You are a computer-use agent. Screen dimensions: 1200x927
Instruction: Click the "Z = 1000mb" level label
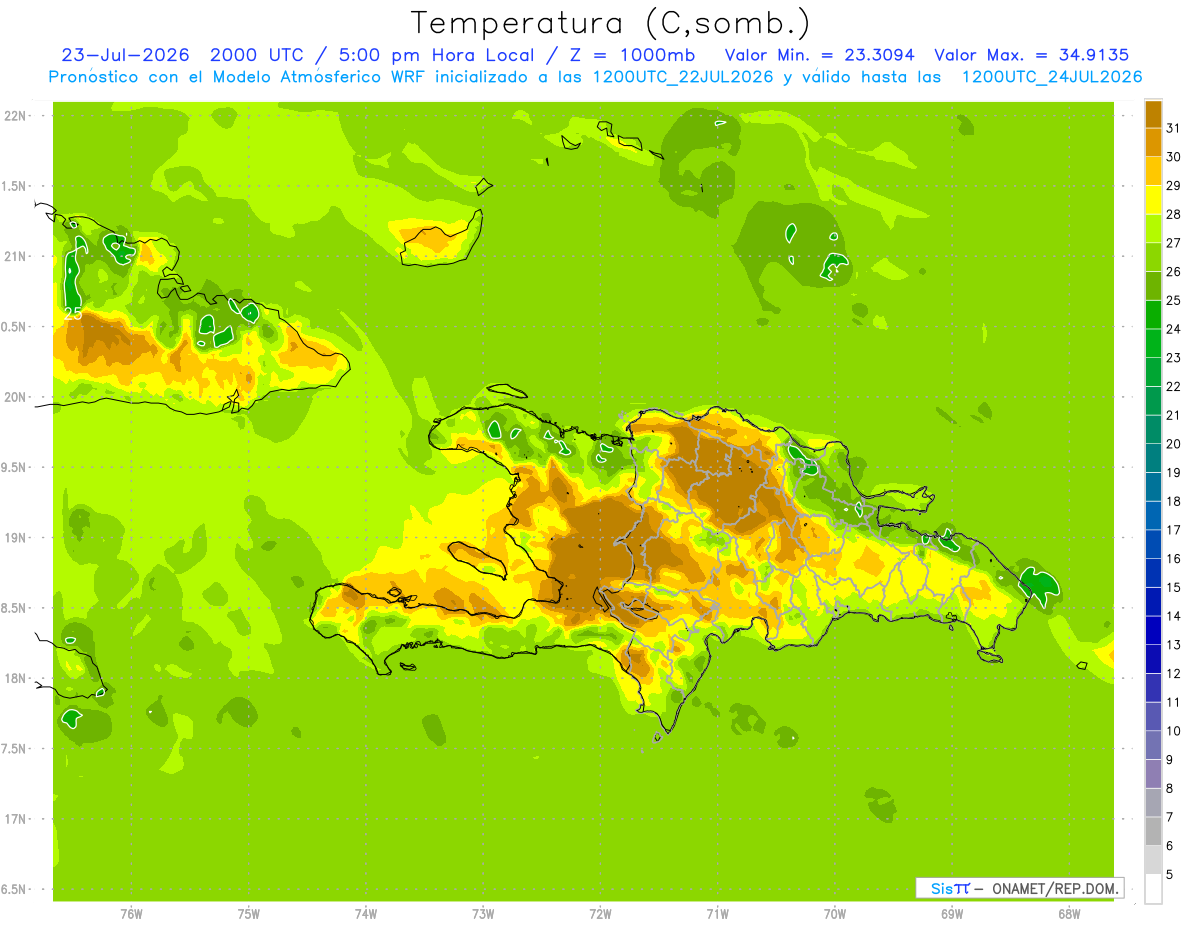tap(633, 55)
